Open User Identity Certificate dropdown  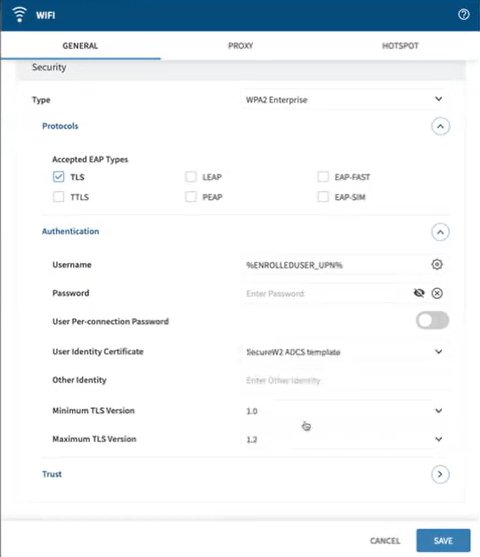(x=344, y=352)
